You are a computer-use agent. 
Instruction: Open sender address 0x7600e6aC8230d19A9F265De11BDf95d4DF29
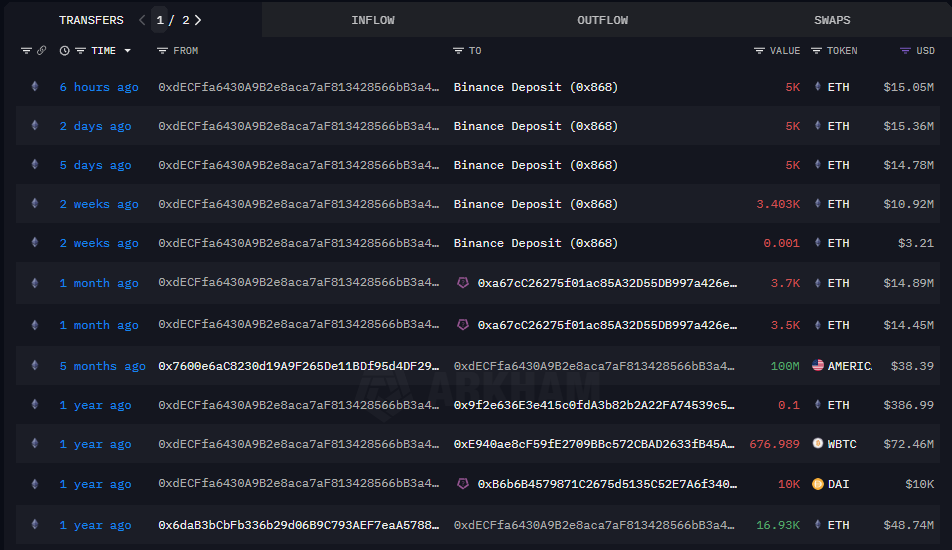coord(299,366)
